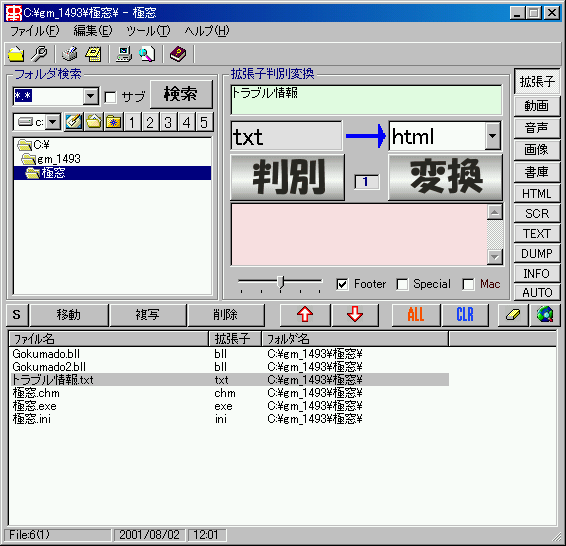Select the gm_1493 tree folder
The height and width of the screenshot is (546, 566).
[x=51, y=159]
